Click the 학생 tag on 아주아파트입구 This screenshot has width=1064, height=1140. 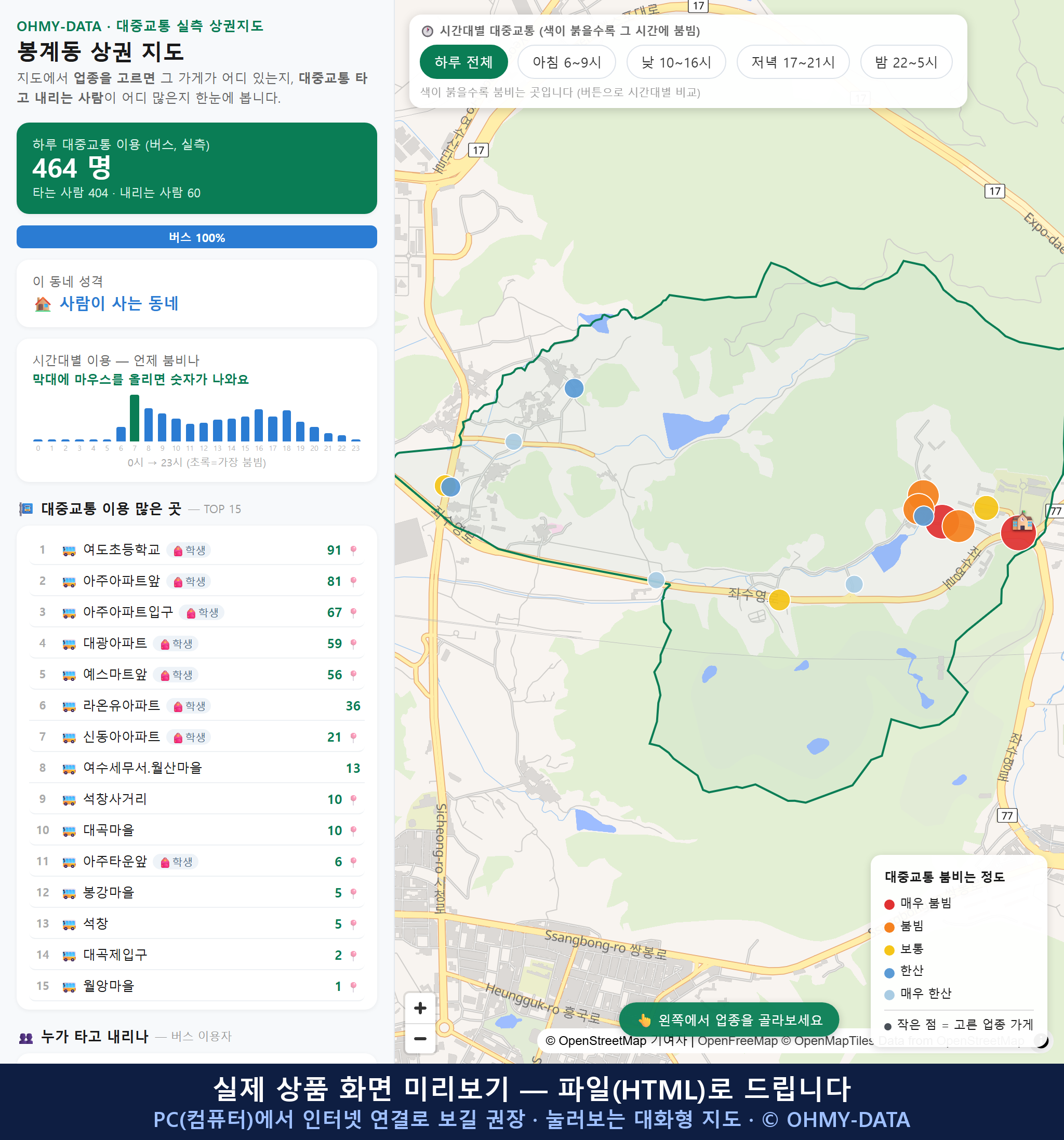[202, 612]
